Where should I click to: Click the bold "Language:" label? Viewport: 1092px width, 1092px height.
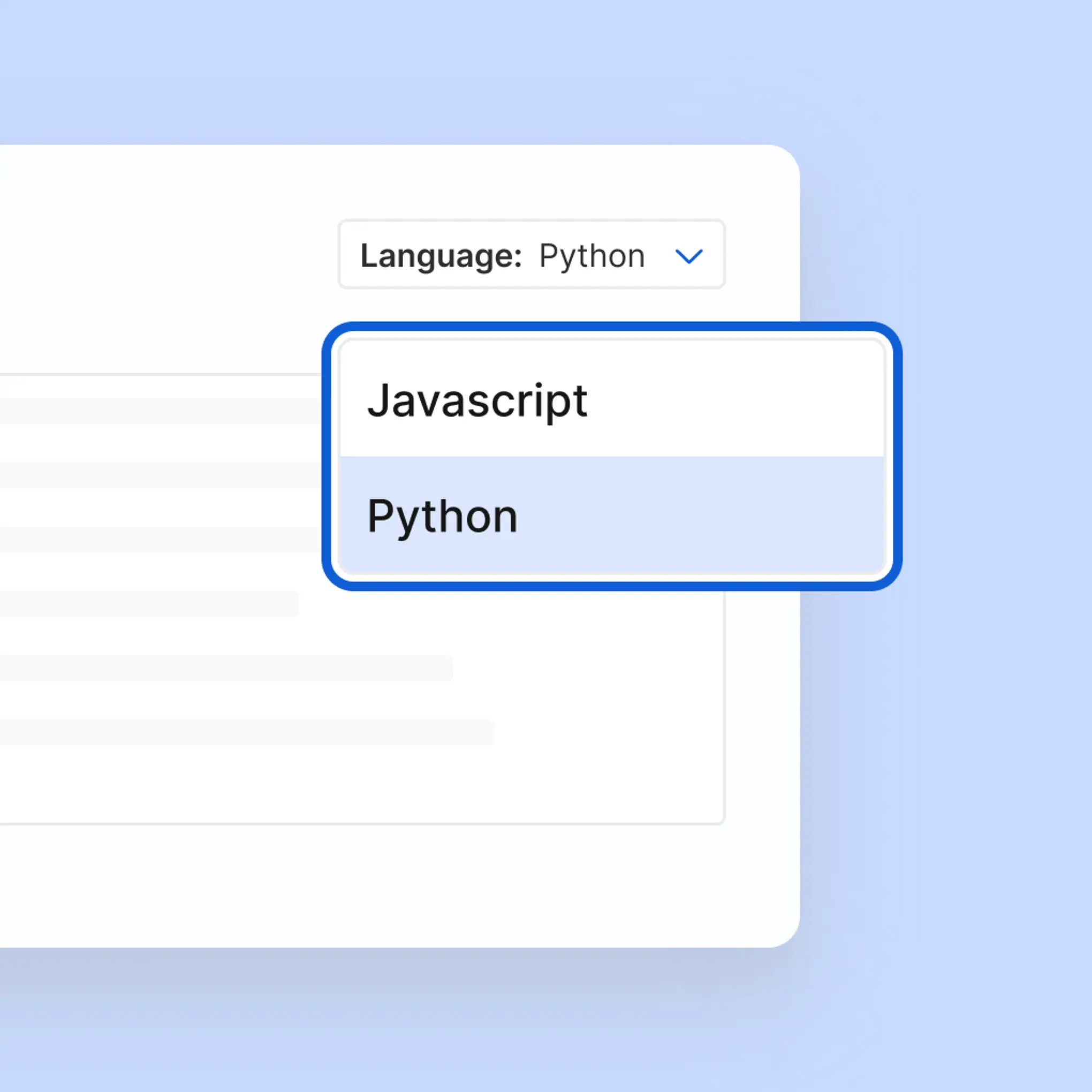click(x=441, y=256)
